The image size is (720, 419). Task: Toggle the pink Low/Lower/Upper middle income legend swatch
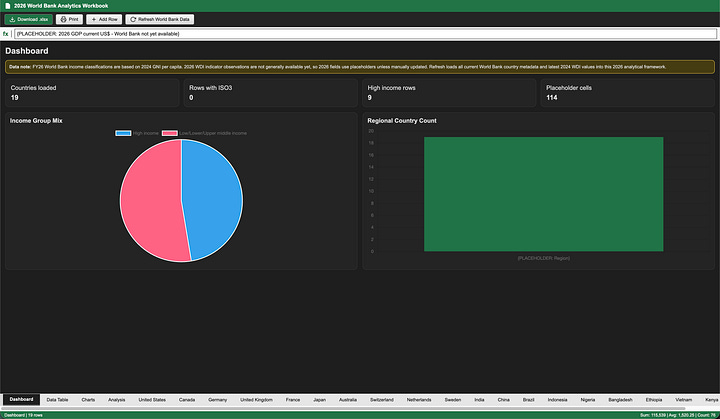(169, 133)
